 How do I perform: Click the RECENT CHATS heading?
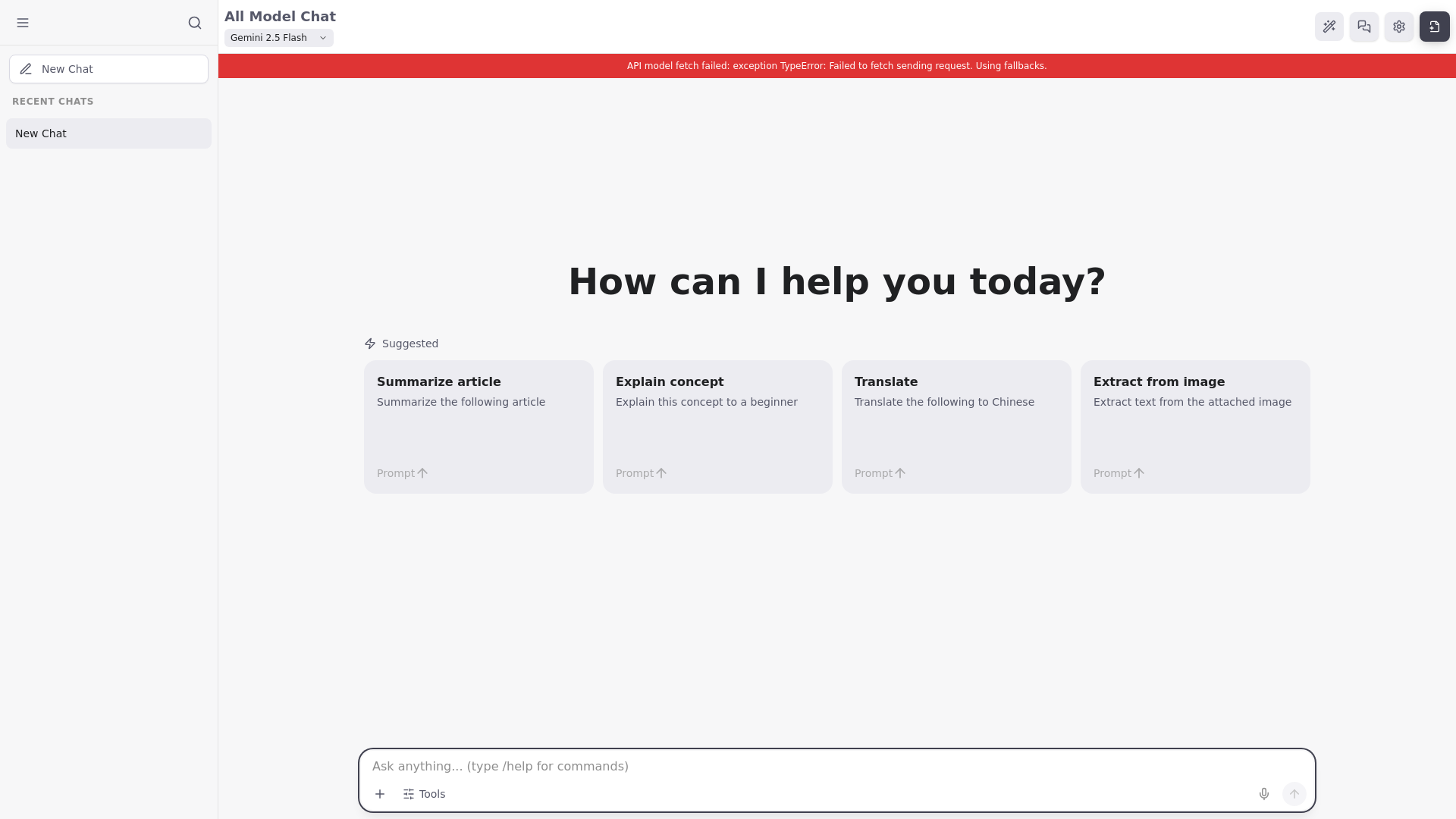click(x=53, y=102)
